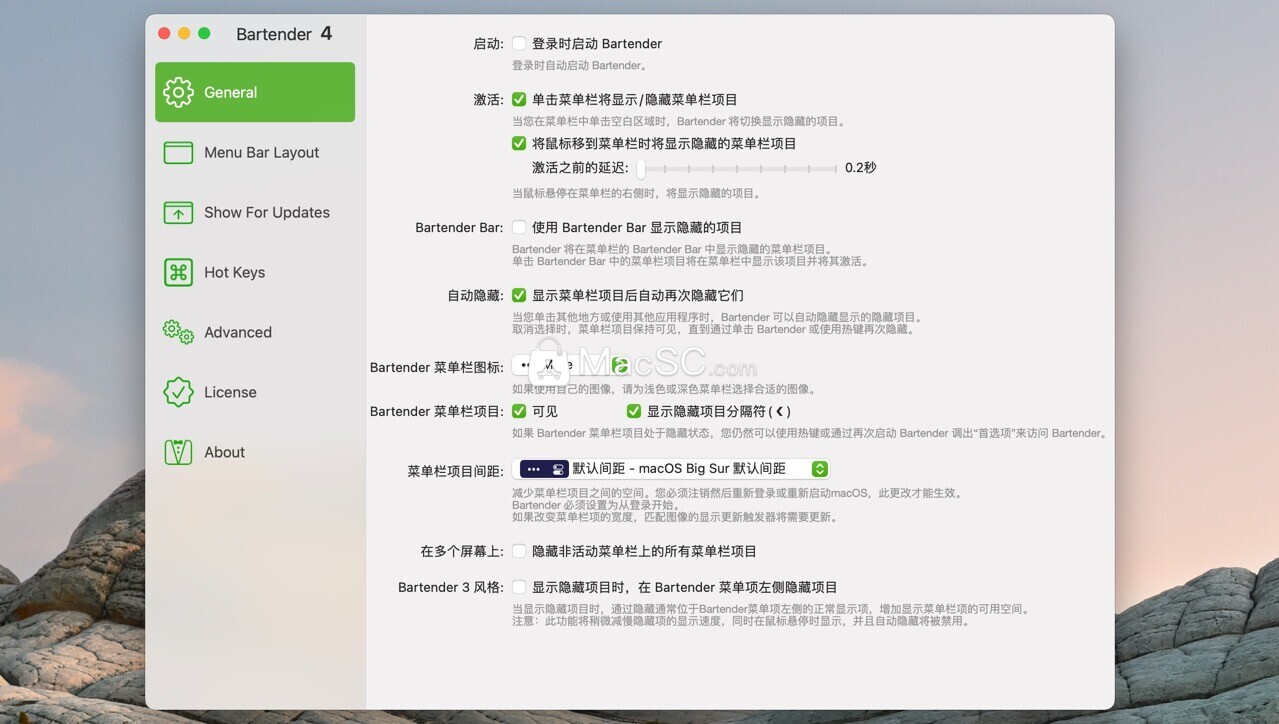
Task: Uncheck the 可见 checkbox
Action: (519, 411)
